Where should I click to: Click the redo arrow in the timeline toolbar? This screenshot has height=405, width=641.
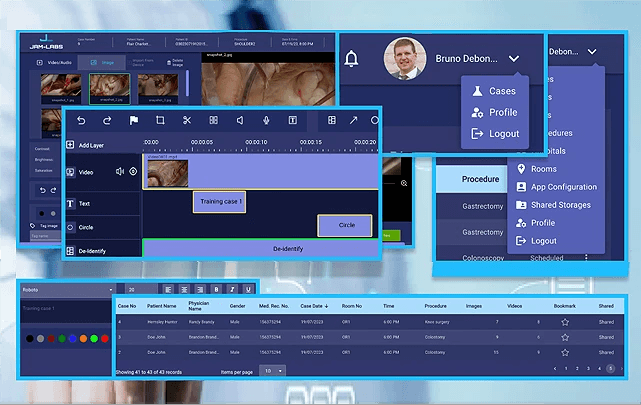[107, 121]
